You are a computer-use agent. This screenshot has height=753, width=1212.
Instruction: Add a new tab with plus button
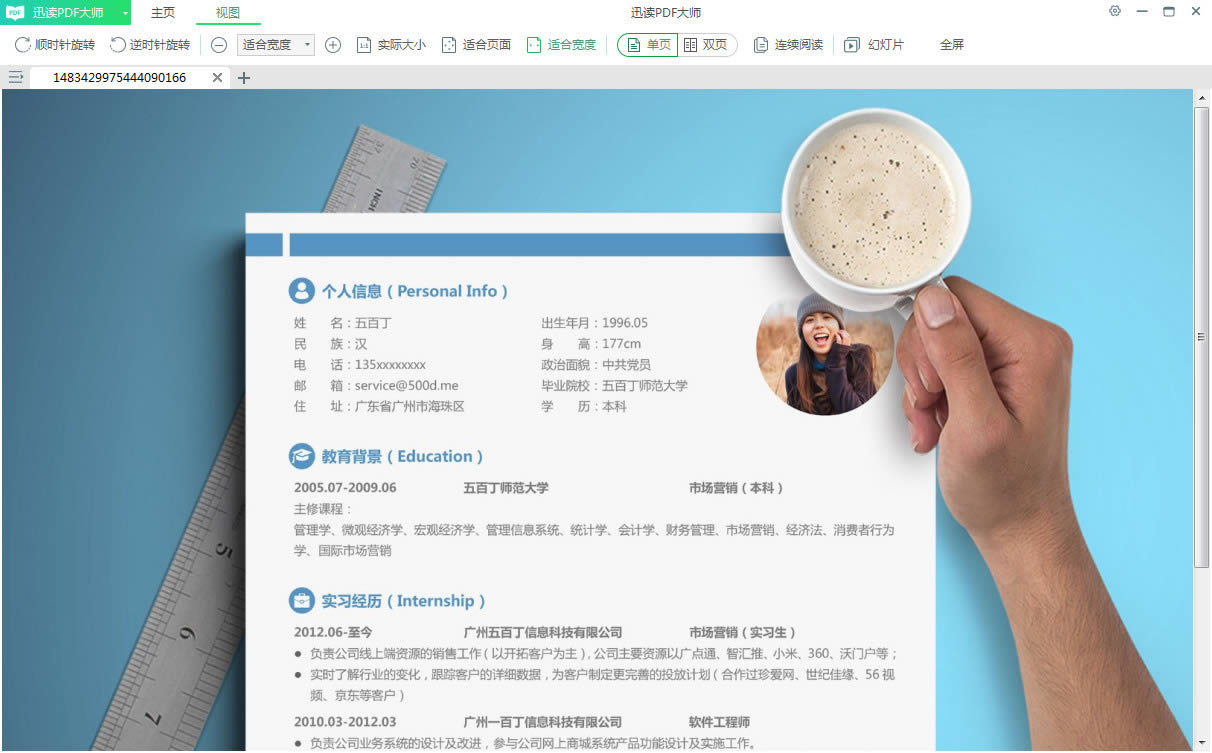point(244,77)
